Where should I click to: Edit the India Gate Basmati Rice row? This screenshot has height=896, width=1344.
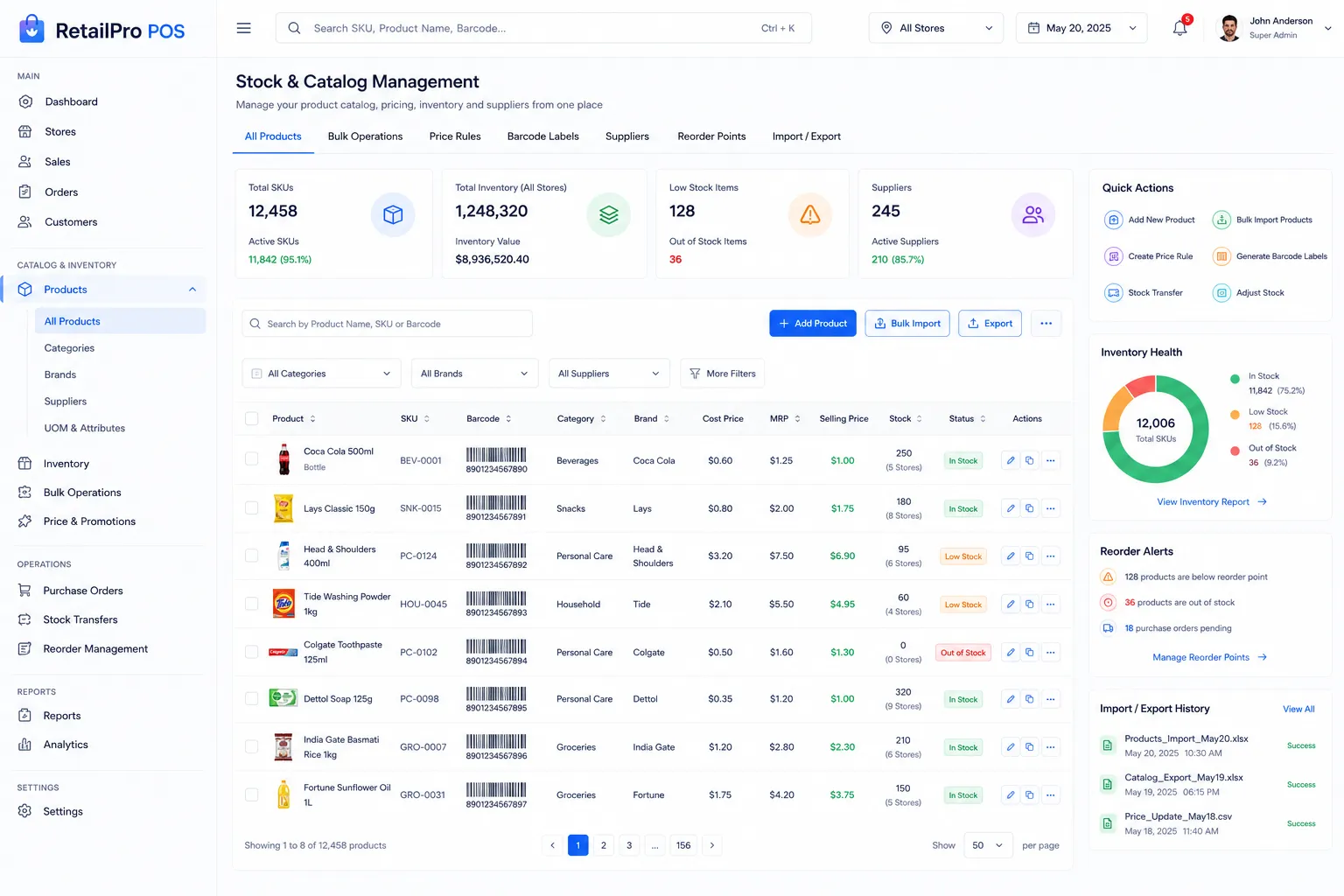pos(1011,747)
